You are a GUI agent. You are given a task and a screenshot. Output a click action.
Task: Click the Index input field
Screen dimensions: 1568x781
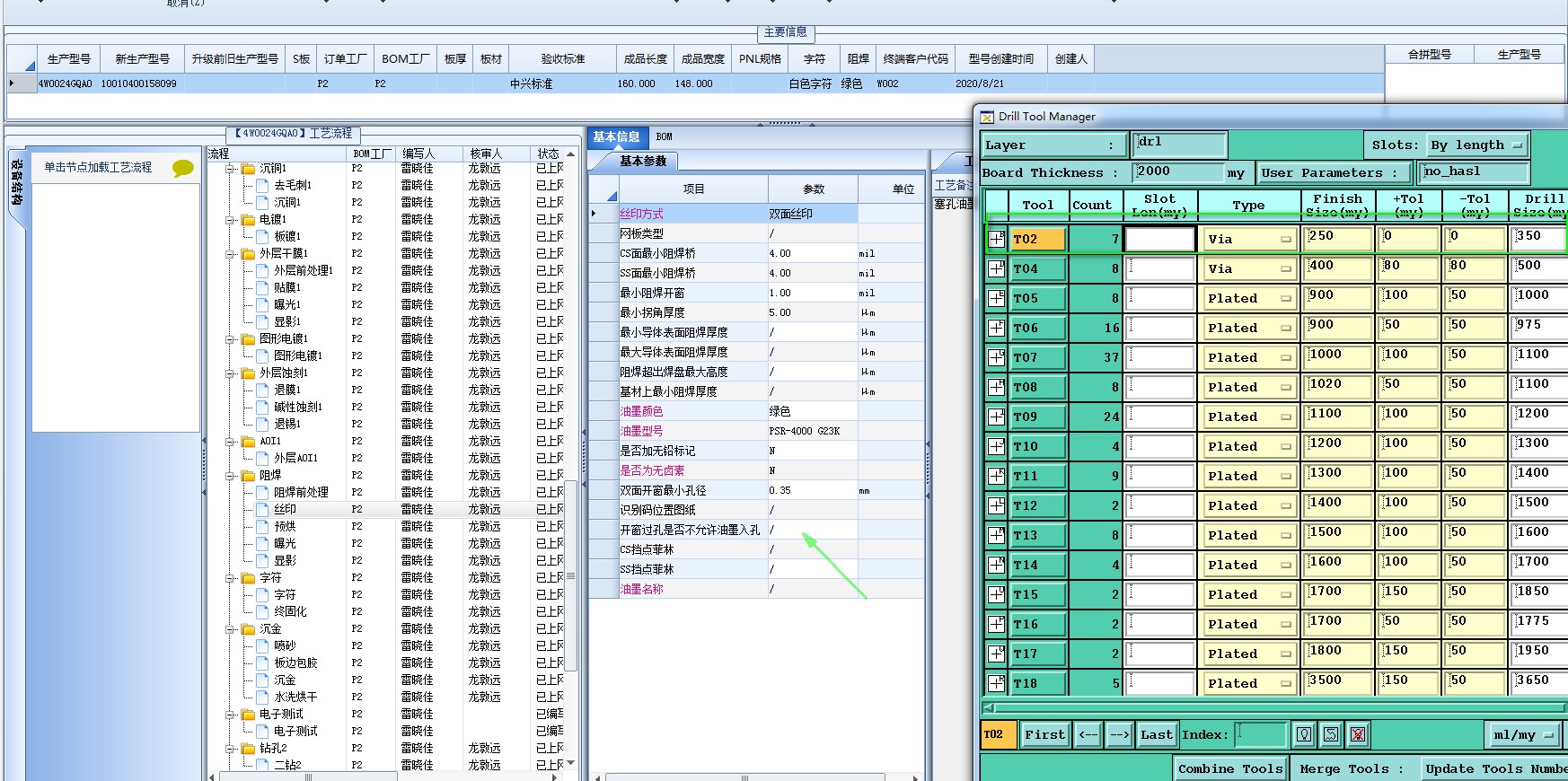tap(1261, 734)
